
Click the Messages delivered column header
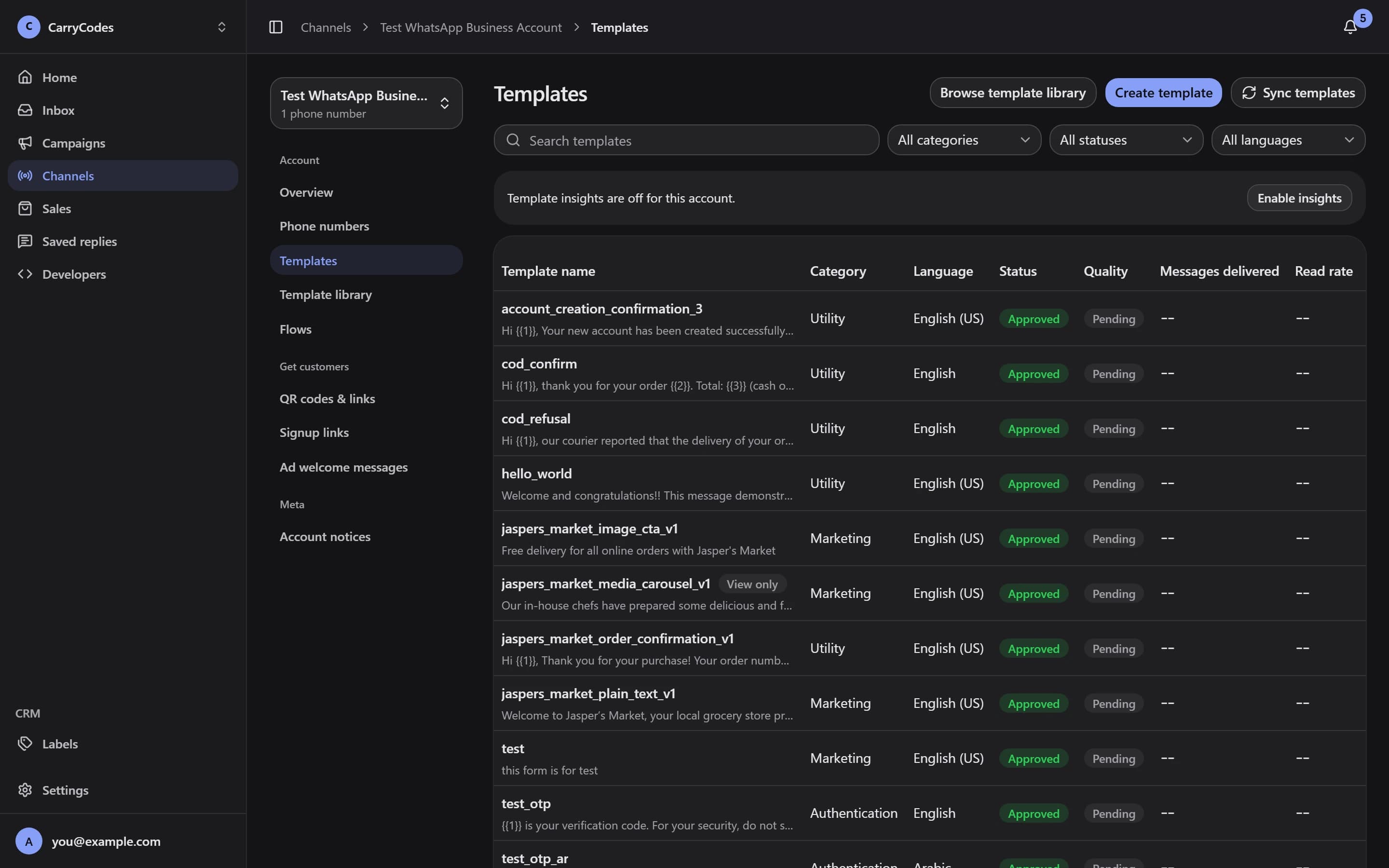[1219, 271]
